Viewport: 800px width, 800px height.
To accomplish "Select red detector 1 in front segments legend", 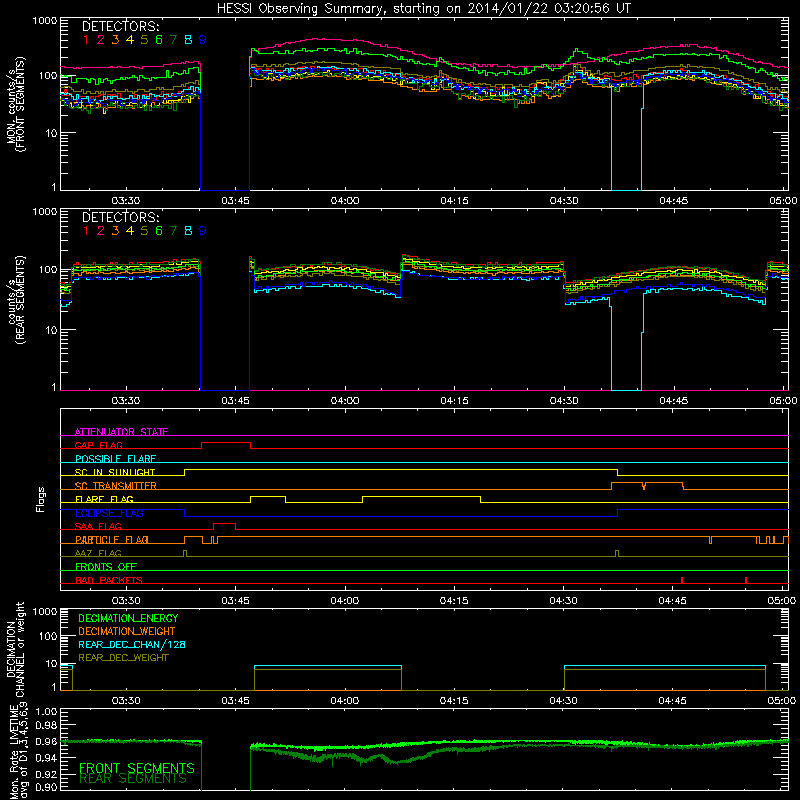I will 86,40.
